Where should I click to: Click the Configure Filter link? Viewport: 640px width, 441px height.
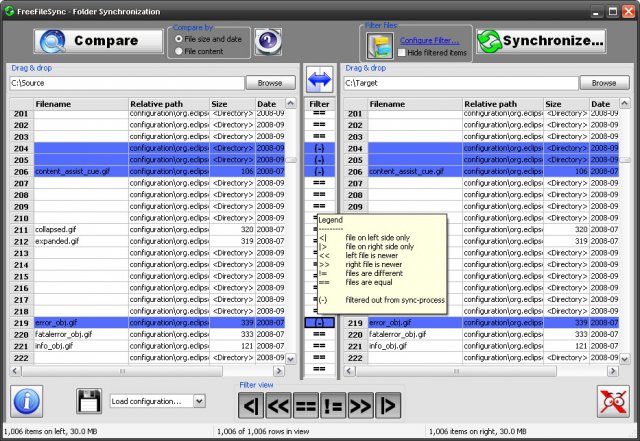(429, 40)
